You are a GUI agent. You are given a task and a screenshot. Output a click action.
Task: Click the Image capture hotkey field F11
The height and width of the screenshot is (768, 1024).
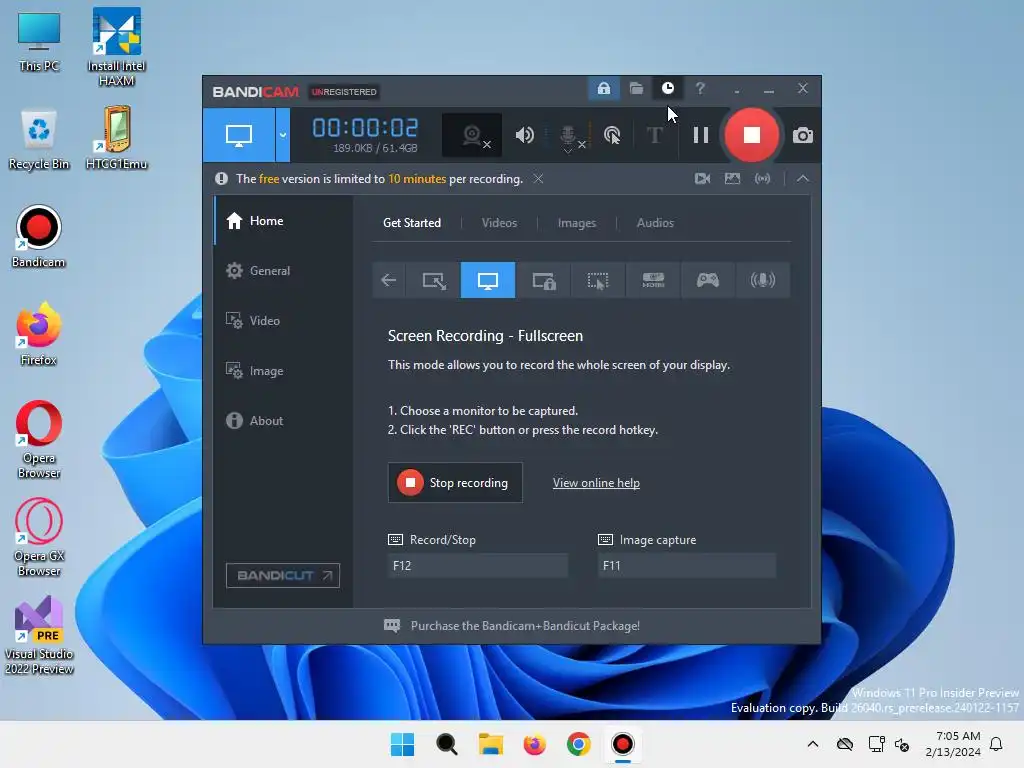pos(687,566)
